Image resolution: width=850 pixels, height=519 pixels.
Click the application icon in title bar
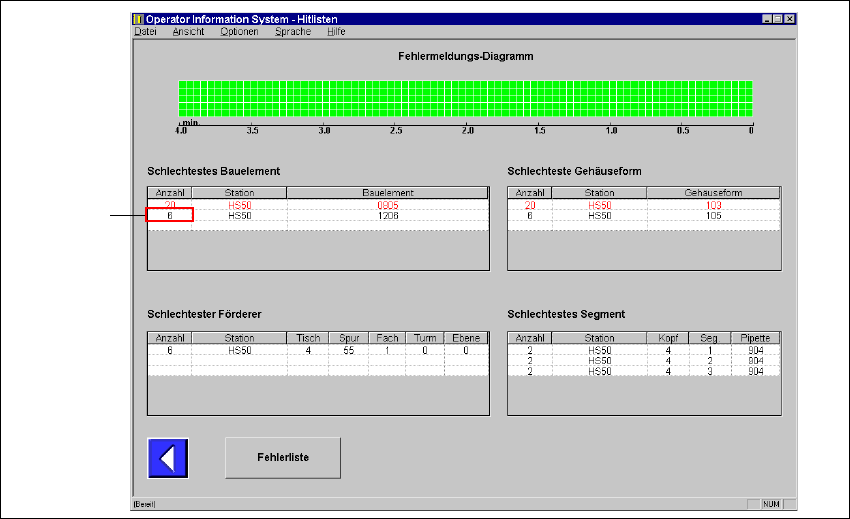click(139, 19)
